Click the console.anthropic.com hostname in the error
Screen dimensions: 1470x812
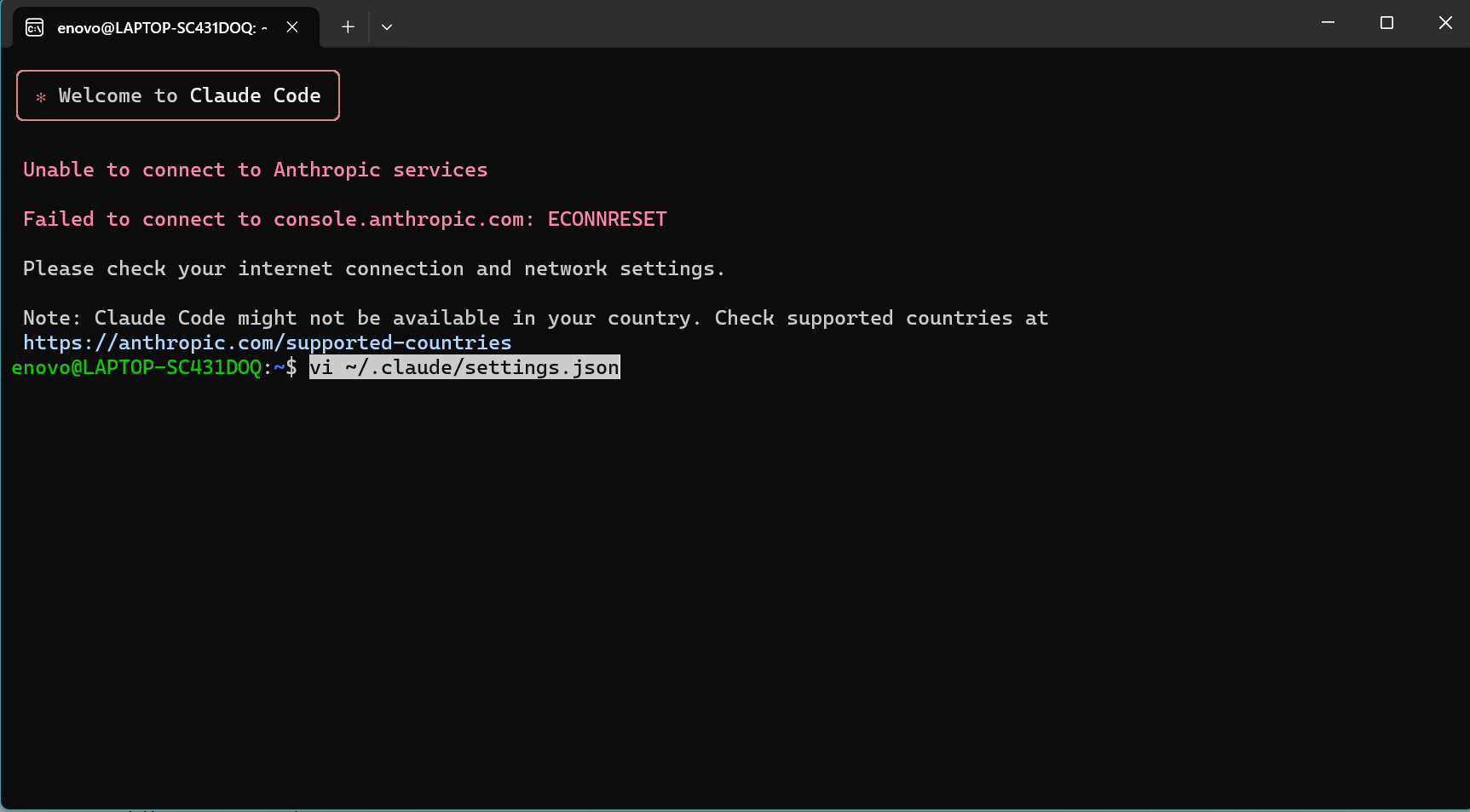(398, 219)
